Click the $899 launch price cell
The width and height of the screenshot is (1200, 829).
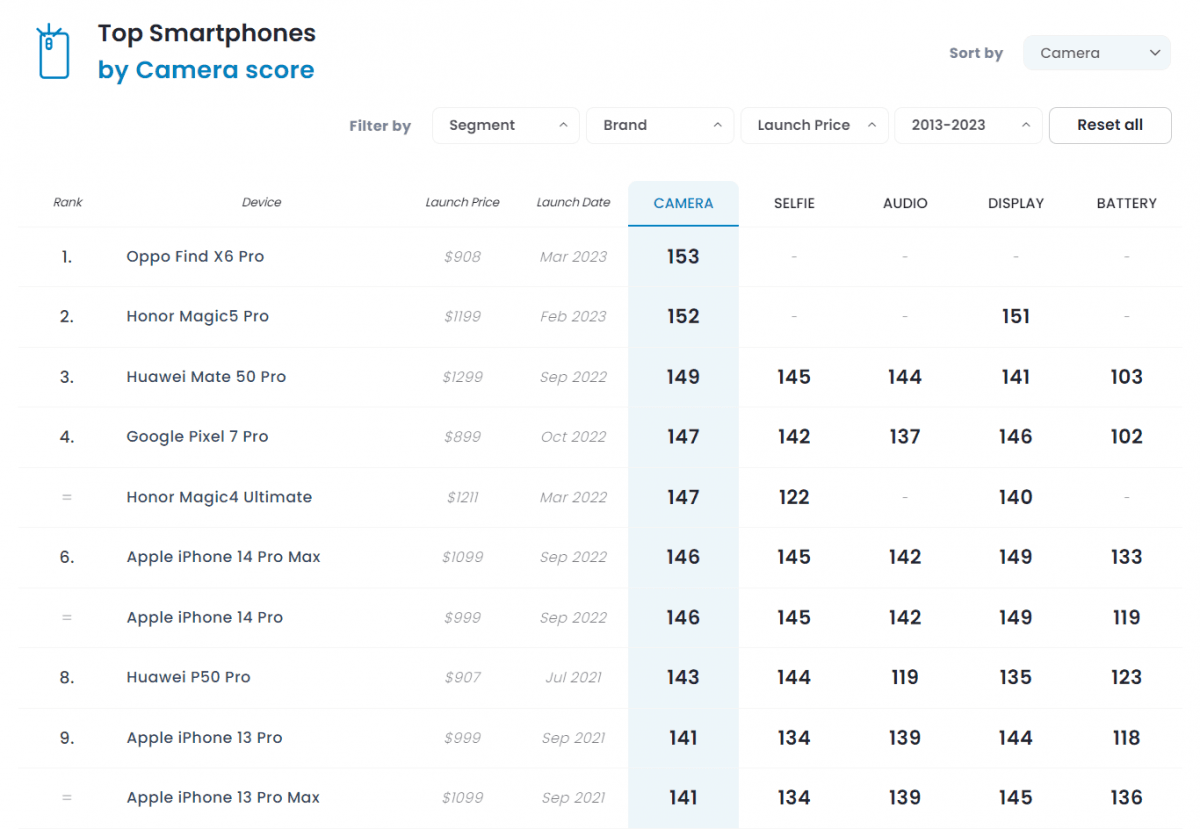pyautogui.click(x=462, y=436)
